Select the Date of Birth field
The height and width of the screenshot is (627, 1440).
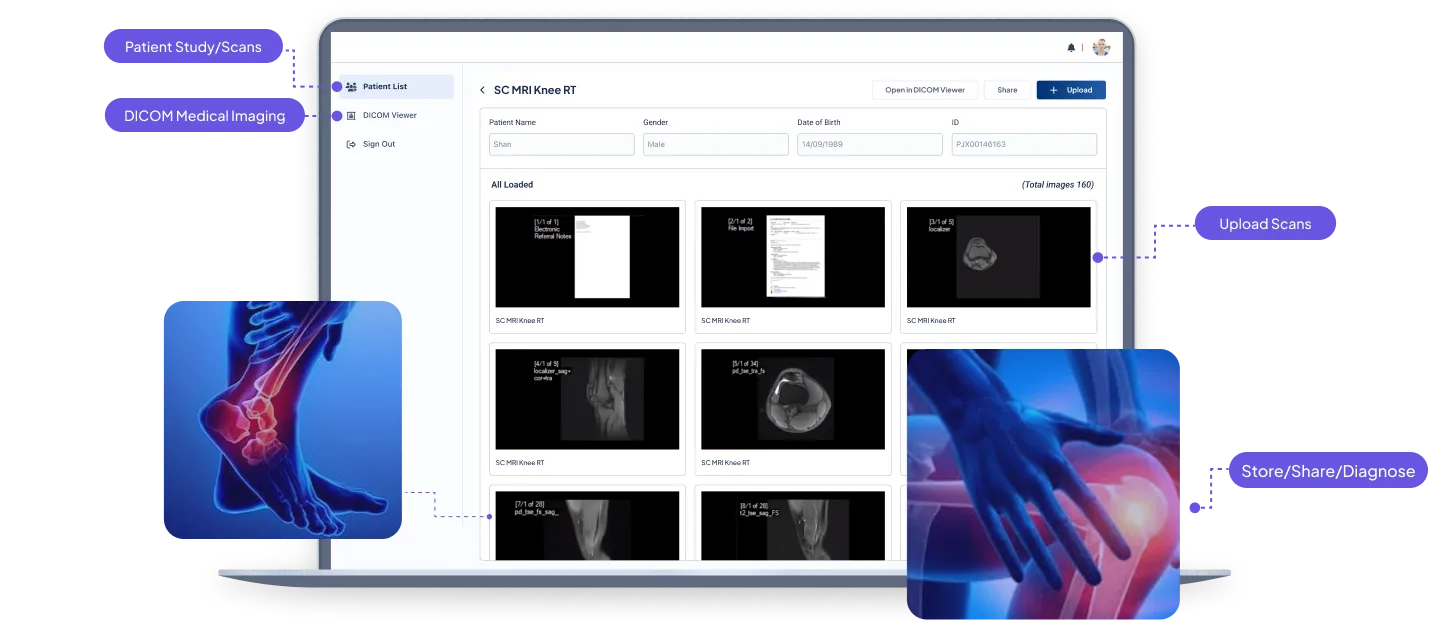tap(869, 145)
